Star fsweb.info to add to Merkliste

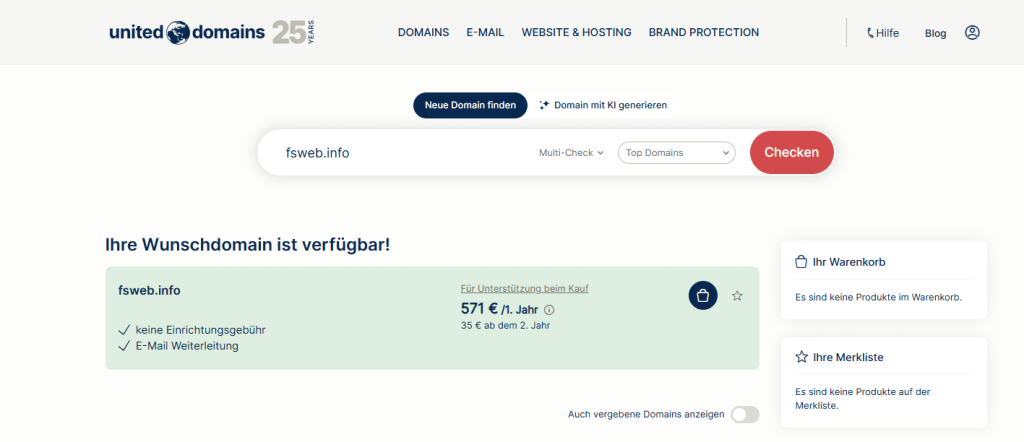tap(737, 296)
